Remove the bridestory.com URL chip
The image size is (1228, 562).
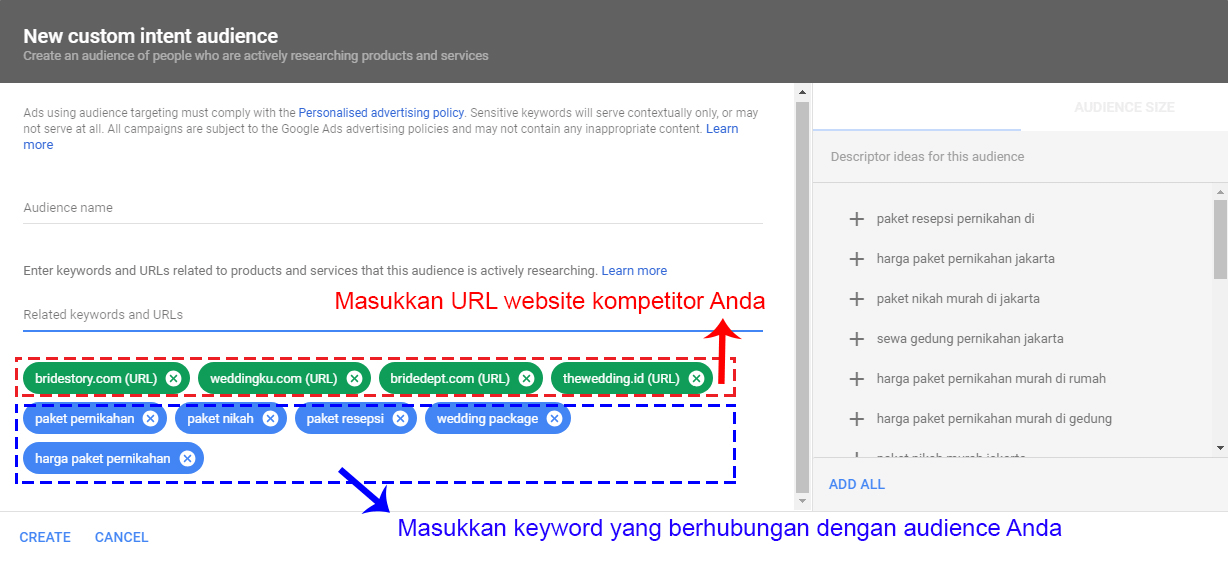pyautogui.click(x=174, y=378)
